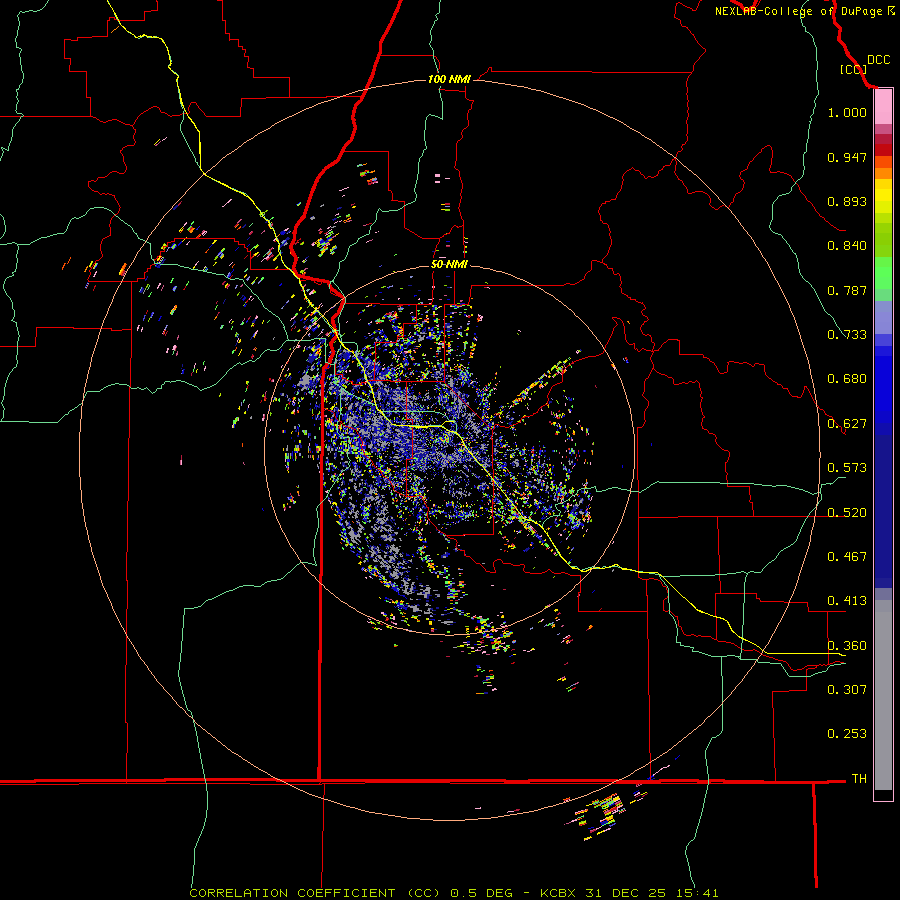Pick the pink segment at the top of the color bar

coord(883,107)
